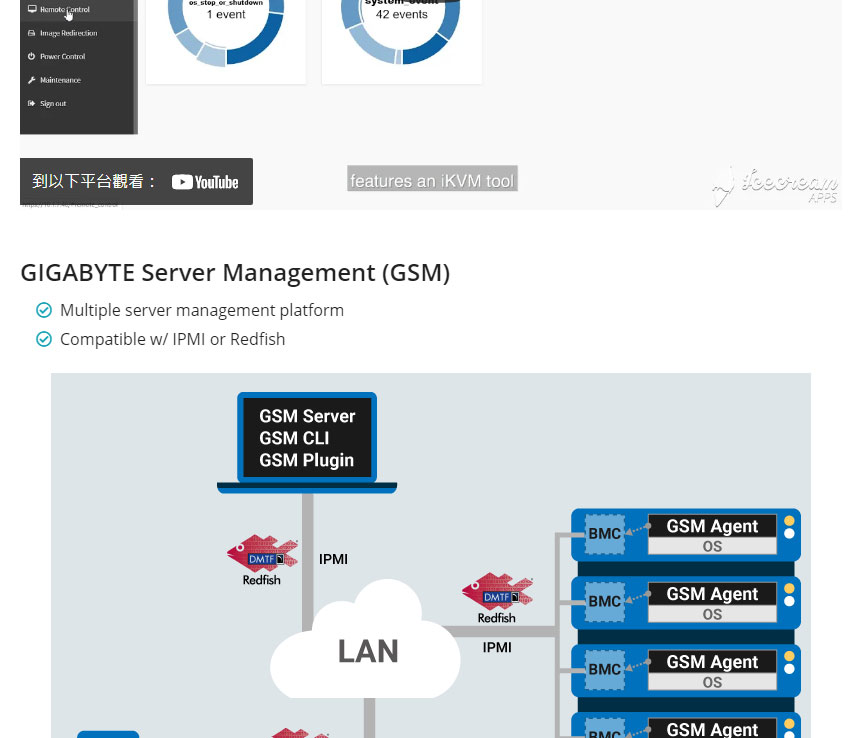Click 'Multiple server management platform' text
This screenshot has width=860, height=738.
click(x=202, y=310)
